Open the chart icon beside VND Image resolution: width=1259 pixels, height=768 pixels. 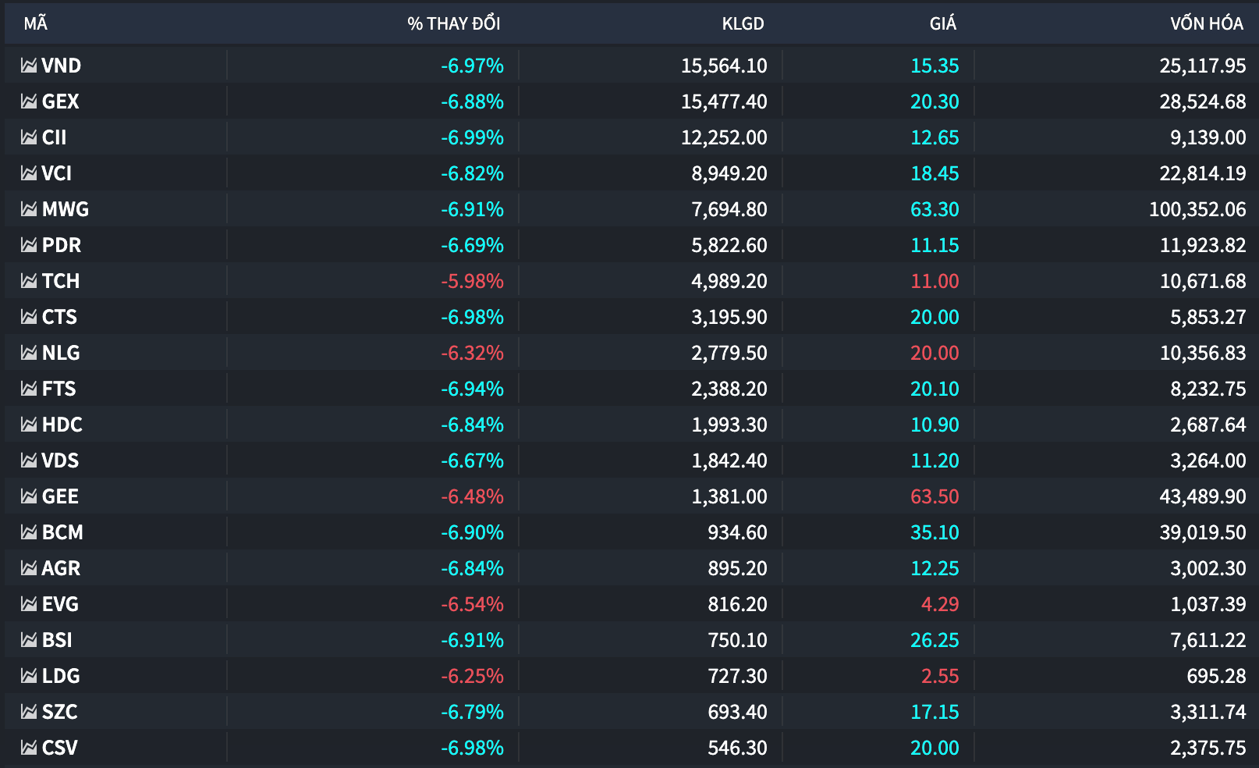pos(29,66)
